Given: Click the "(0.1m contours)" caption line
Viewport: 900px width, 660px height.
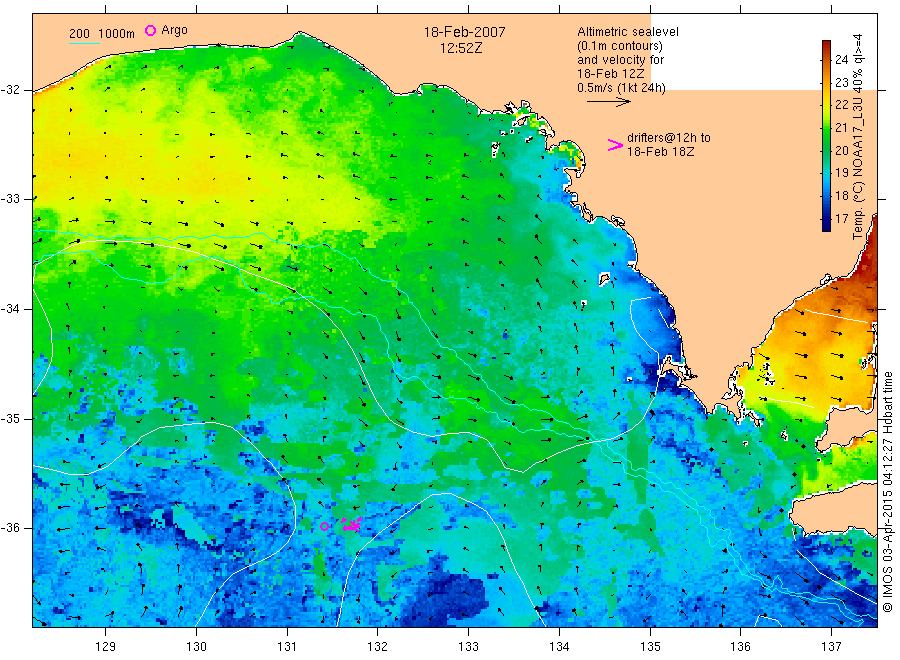Looking at the screenshot, I should point(620,46).
